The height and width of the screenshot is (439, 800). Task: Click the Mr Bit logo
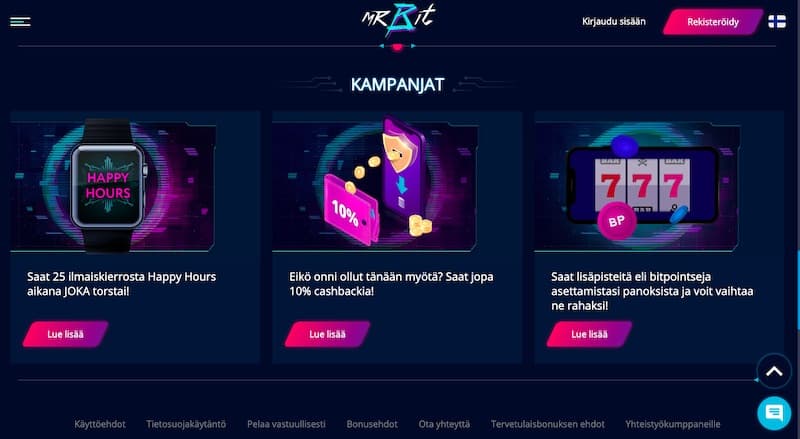coord(398,20)
